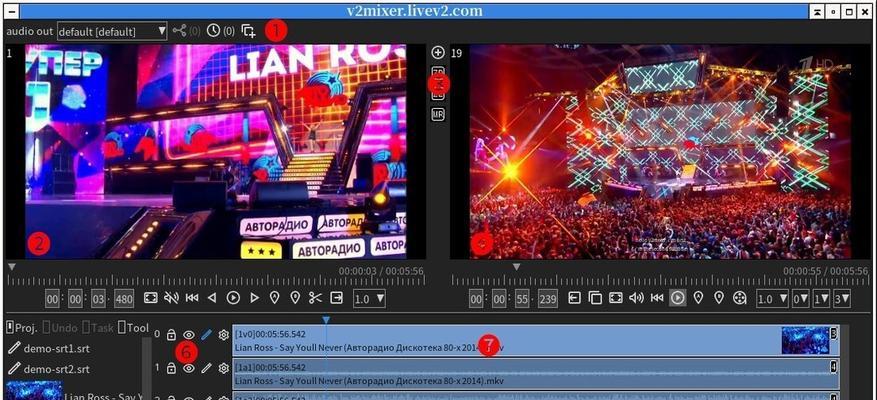The image size is (877, 400).
Task: Click the insert-to-timeline arrow icon, left player
Action: pos(336,298)
